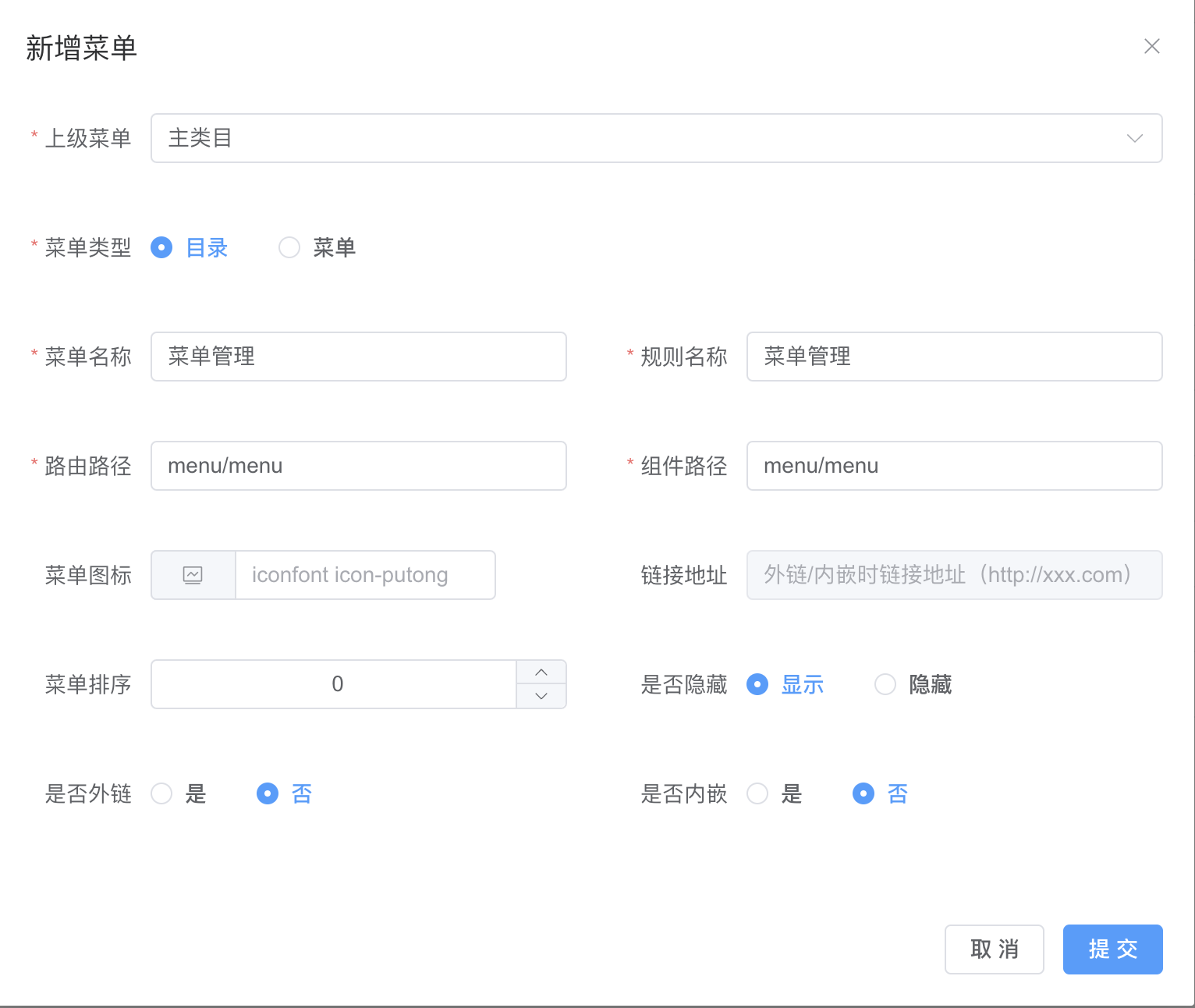Screen dimensions: 1195x1008
Task: Click the 取消 button
Action: click(x=994, y=949)
